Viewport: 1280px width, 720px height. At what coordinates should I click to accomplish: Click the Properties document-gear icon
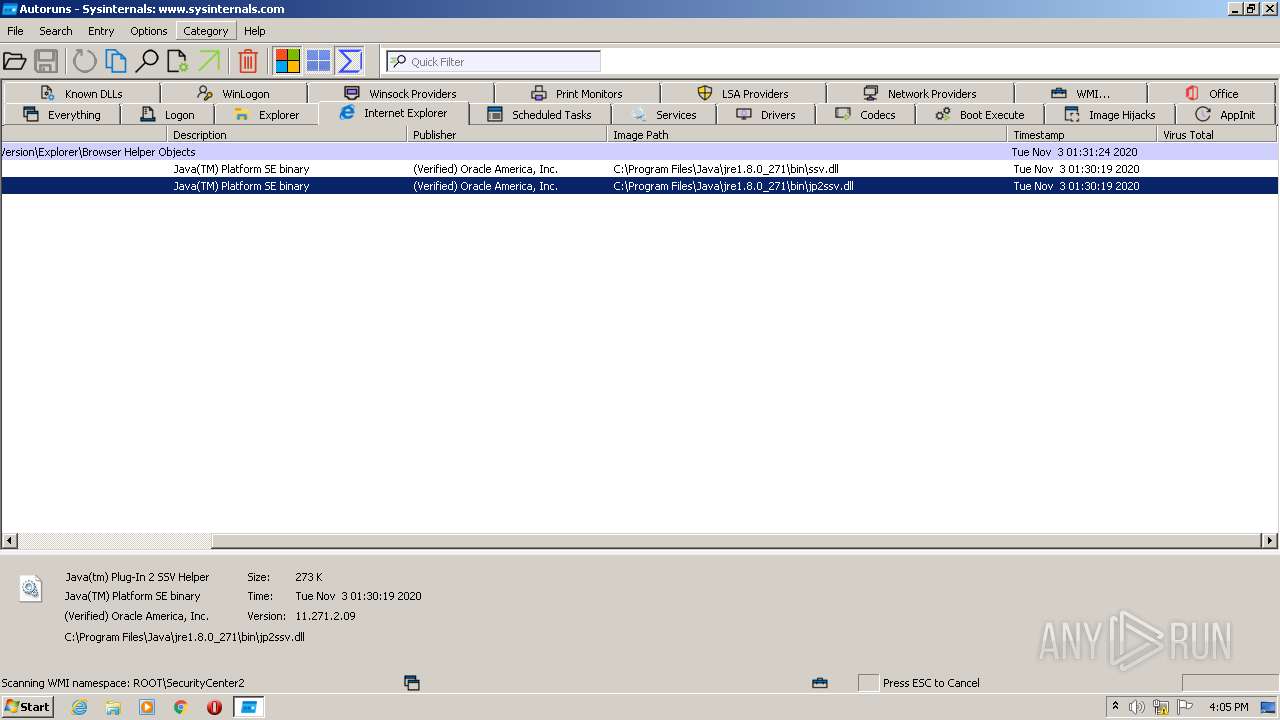click(x=178, y=61)
